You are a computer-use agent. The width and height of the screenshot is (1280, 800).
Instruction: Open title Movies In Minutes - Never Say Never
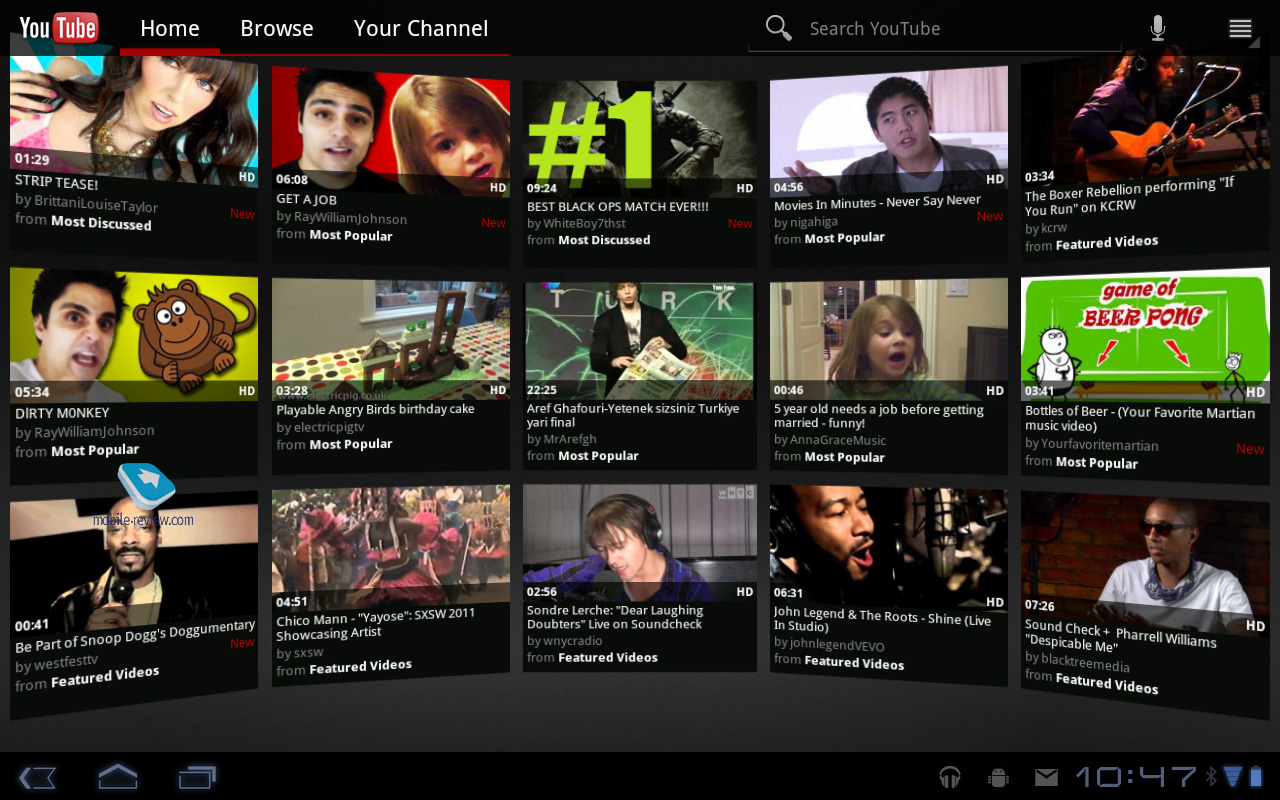coord(877,203)
